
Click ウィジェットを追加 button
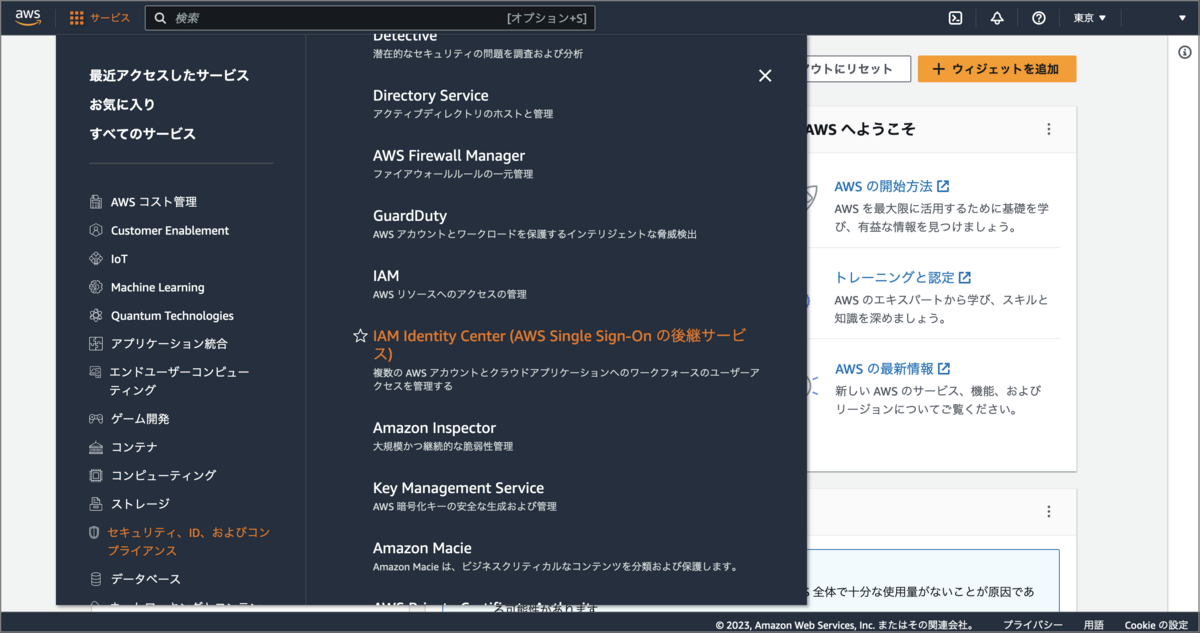tap(996, 69)
